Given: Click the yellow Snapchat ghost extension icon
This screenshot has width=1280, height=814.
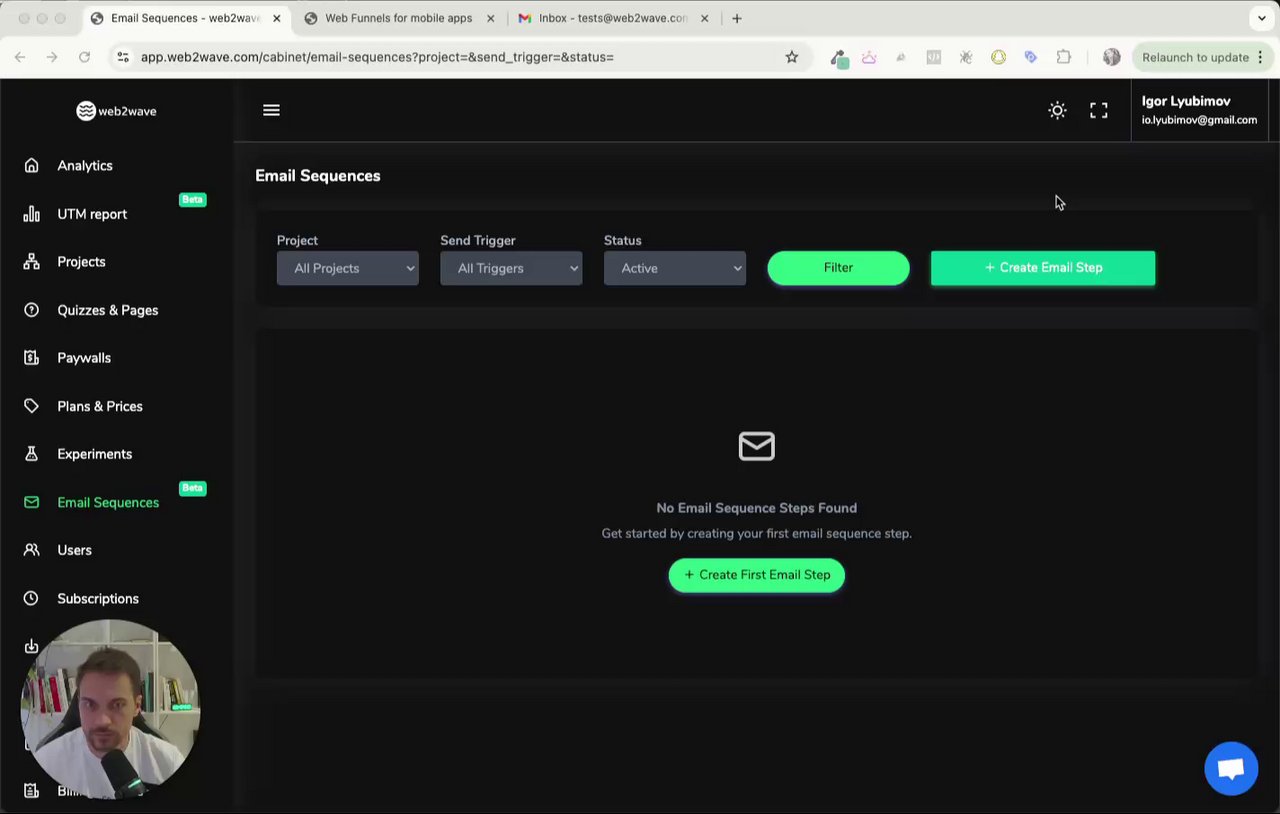Looking at the screenshot, I should (x=998, y=57).
